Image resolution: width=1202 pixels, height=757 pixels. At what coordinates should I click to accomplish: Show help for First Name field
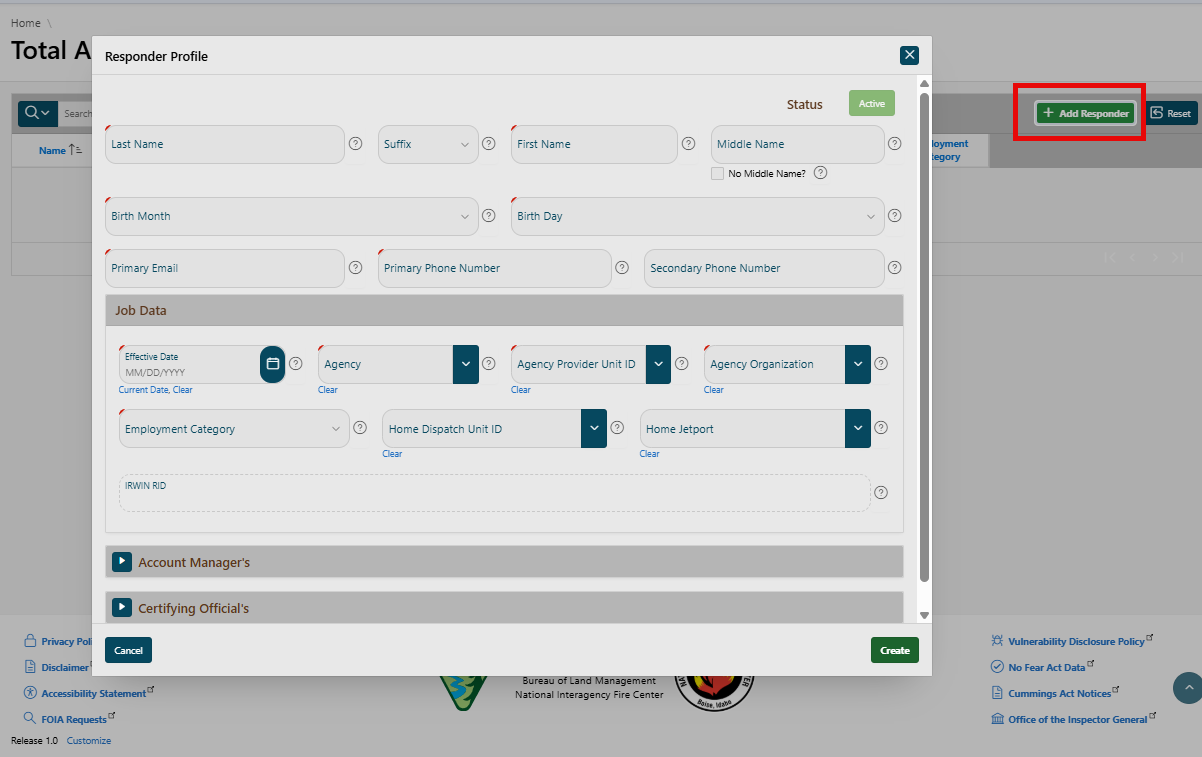click(x=688, y=144)
